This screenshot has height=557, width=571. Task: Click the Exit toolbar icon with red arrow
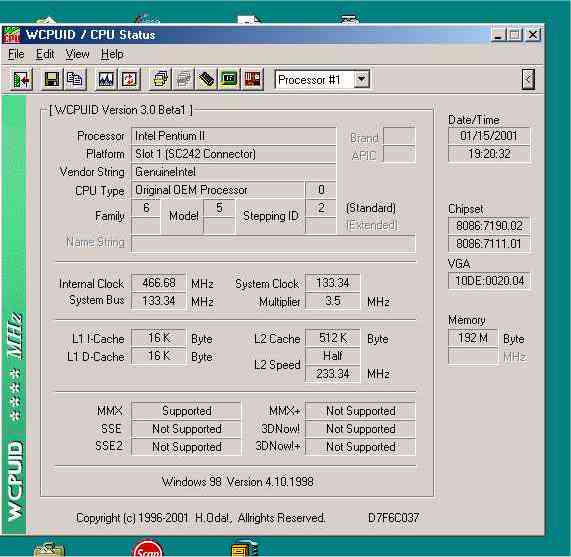(x=21, y=79)
